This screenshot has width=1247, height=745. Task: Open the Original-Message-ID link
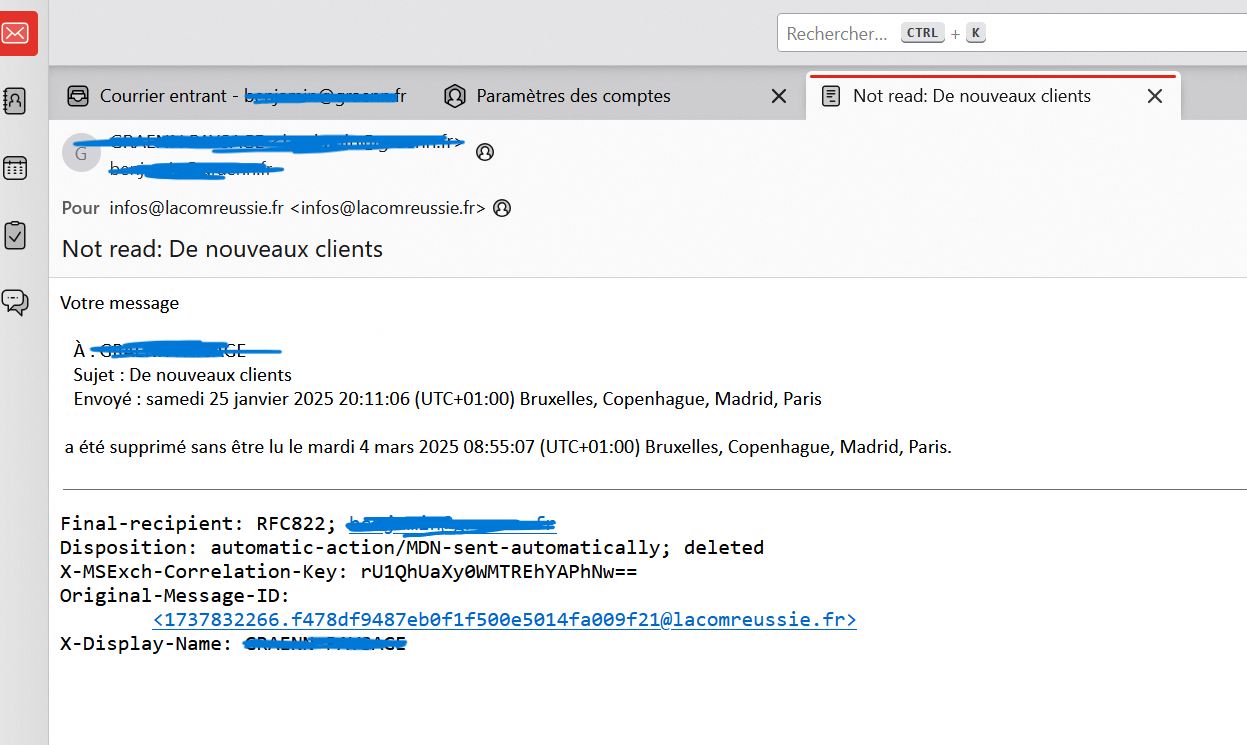pyautogui.click(x=504, y=620)
